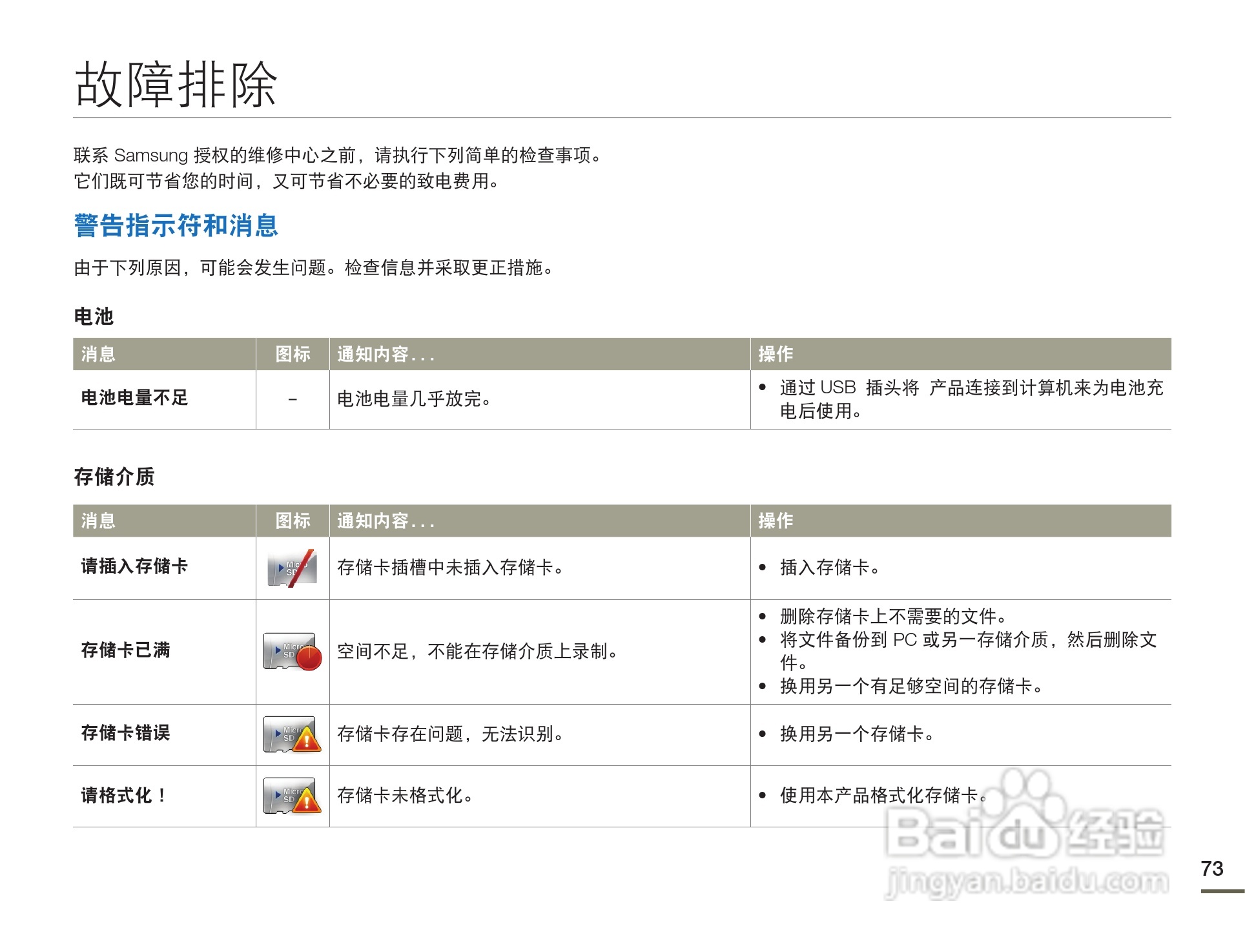Click the sentence 它们既可节省您的时间

[288, 181]
